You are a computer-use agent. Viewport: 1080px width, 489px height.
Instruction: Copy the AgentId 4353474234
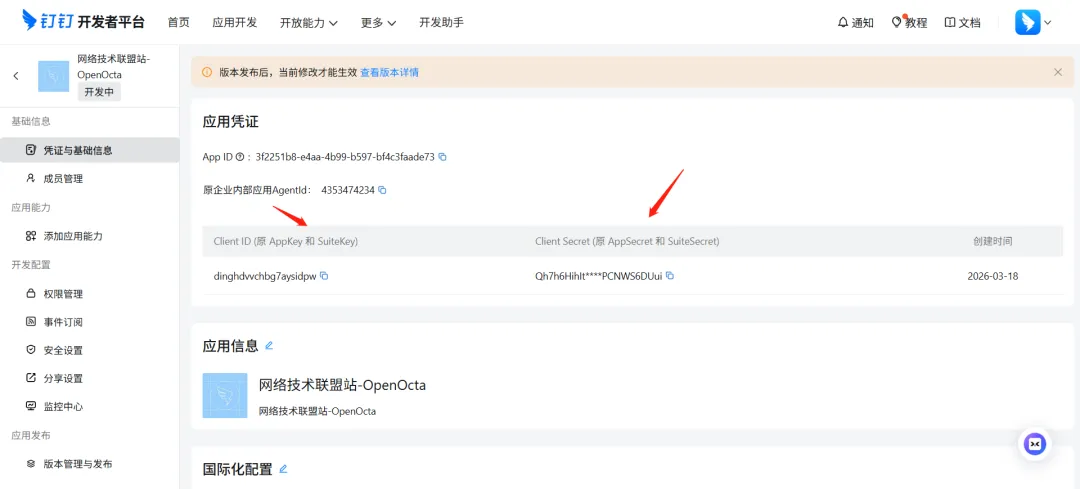click(x=382, y=190)
